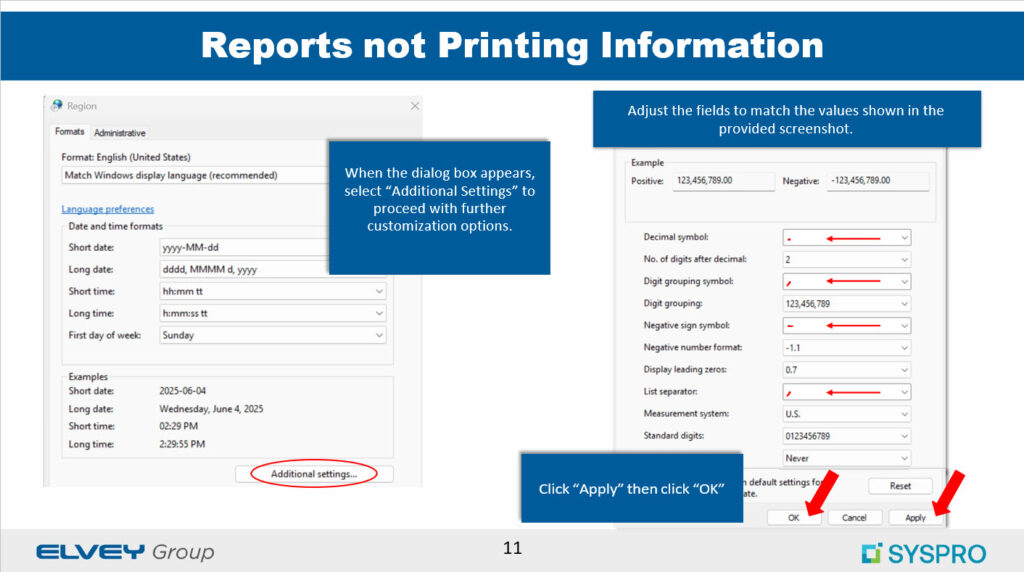Click the Apply button
Screen dimensions: 1024x572
point(916,517)
